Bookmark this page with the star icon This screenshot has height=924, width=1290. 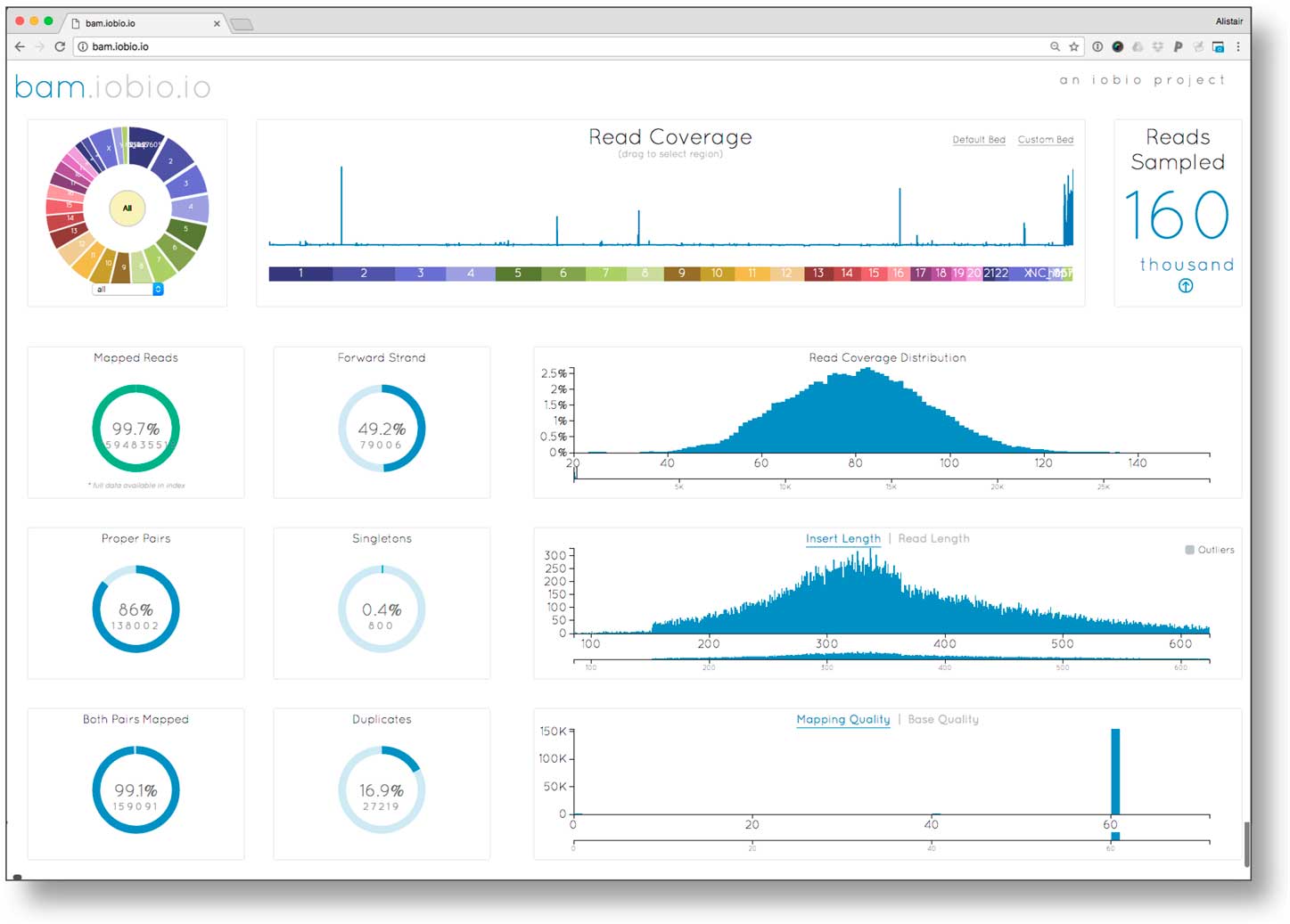pyautogui.click(x=1074, y=46)
